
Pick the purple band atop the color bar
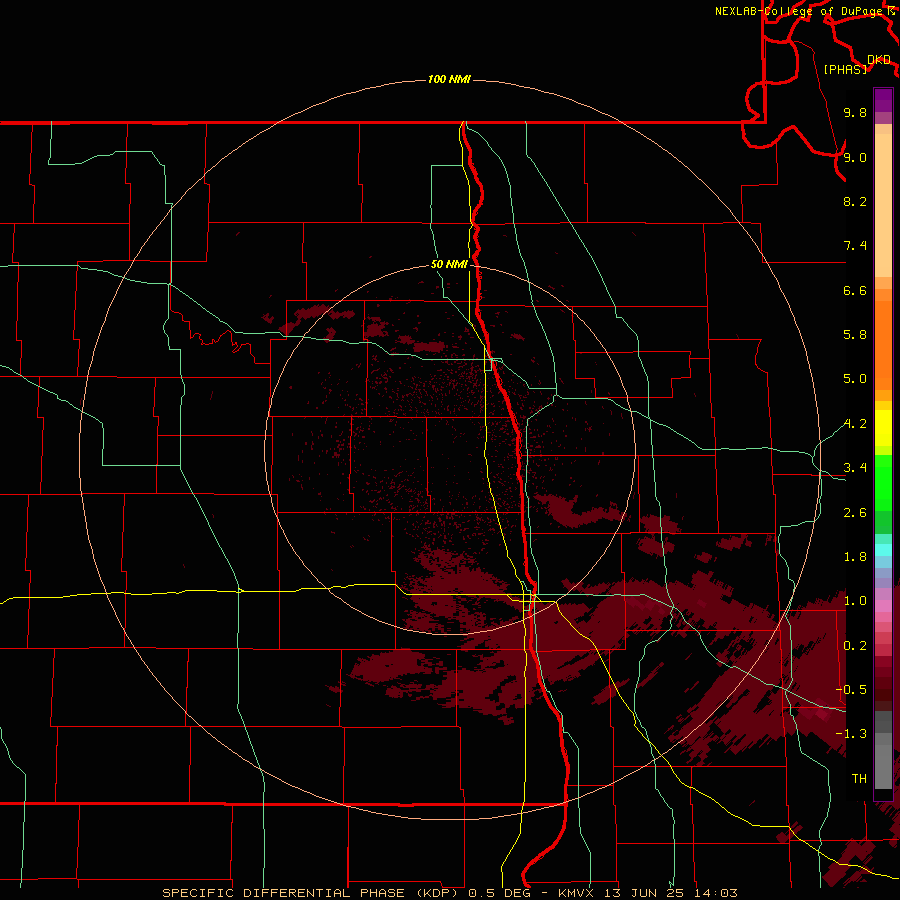click(883, 100)
